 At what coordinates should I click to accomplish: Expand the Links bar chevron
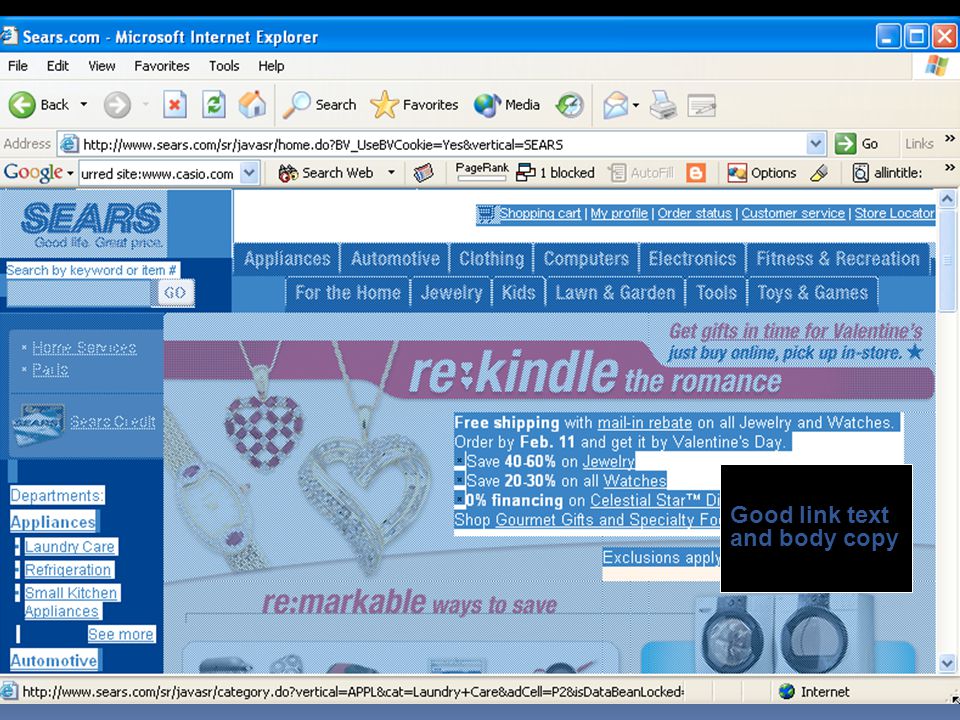[x=950, y=138]
